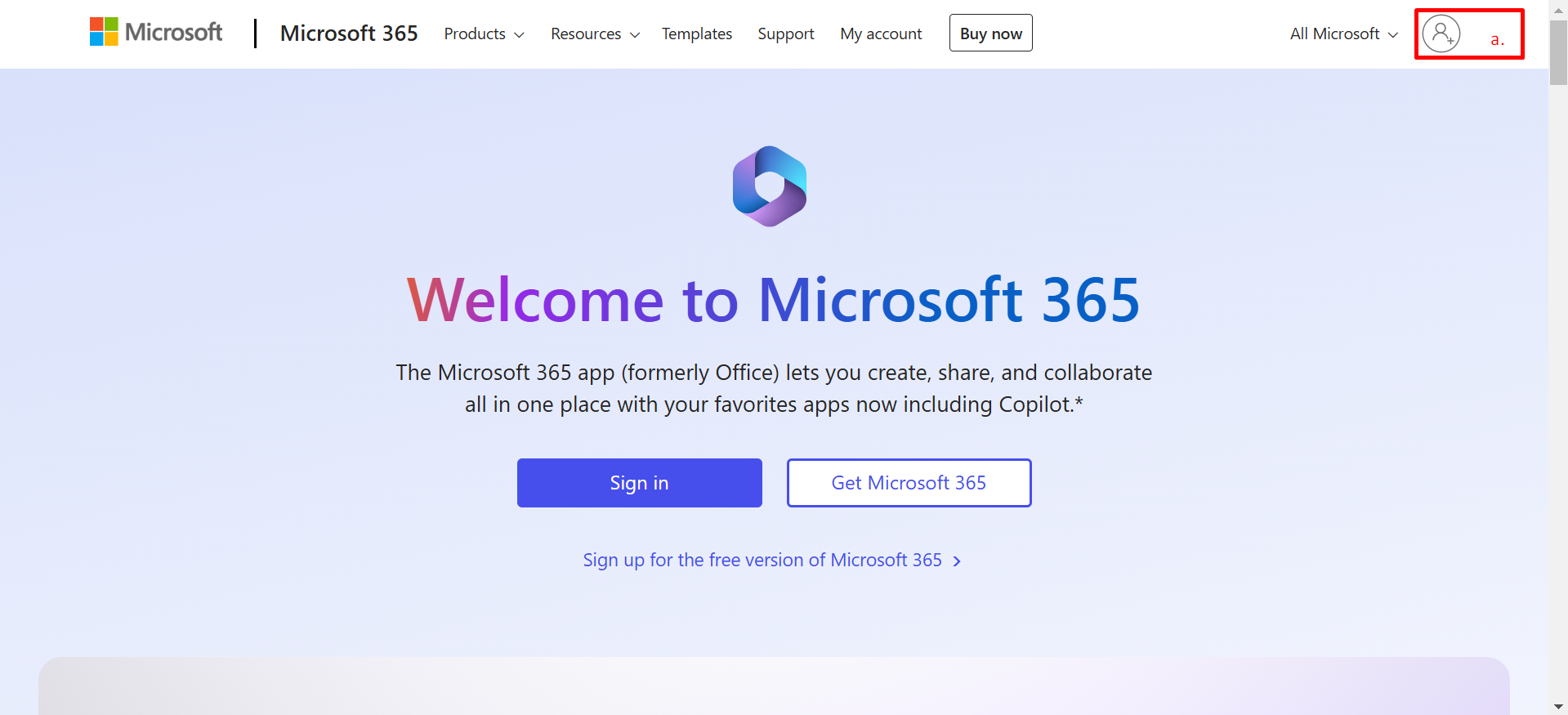Viewport: 1568px width, 715px height.
Task: Click the Get Microsoft 365 button
Action: click(x=909, y=483)
